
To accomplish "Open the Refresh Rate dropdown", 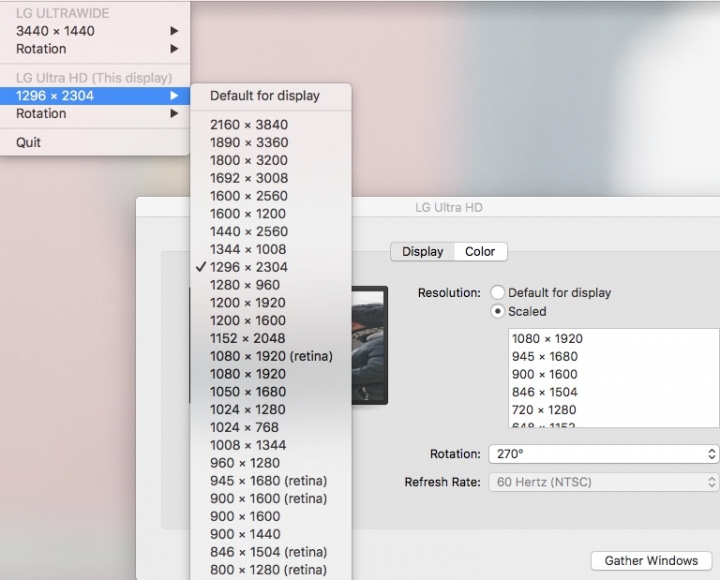I will 603,482.
